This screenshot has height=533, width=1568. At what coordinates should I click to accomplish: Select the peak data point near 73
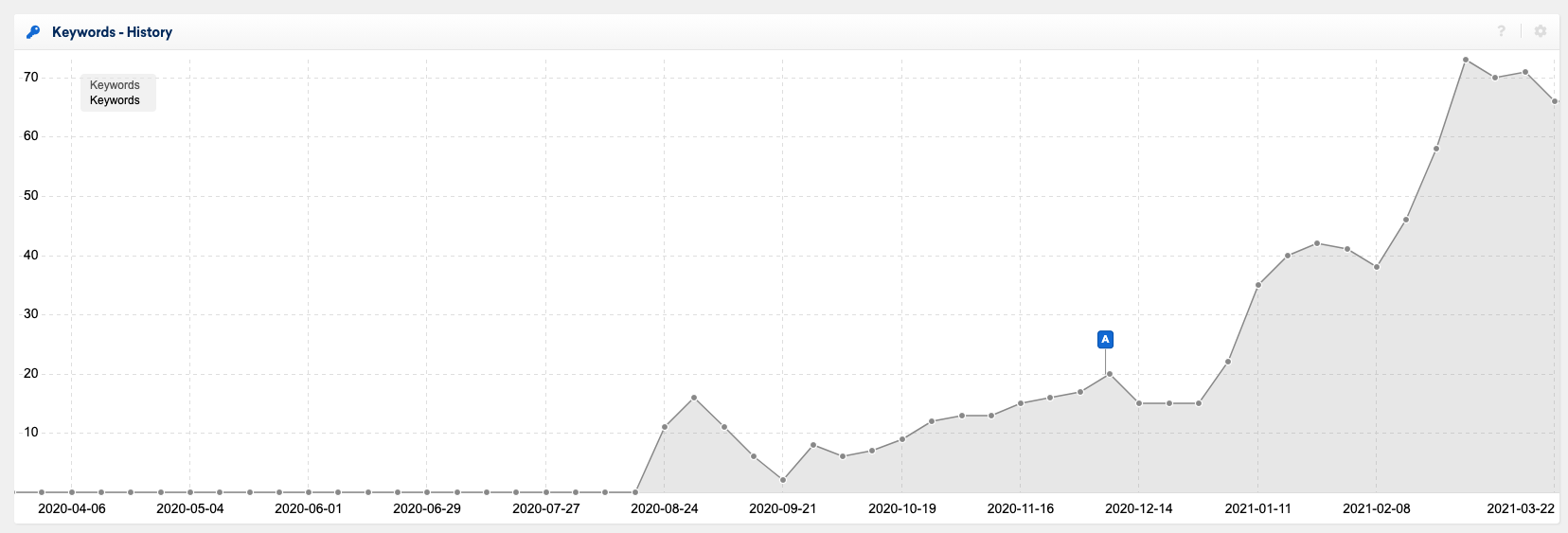[1466, 60]
